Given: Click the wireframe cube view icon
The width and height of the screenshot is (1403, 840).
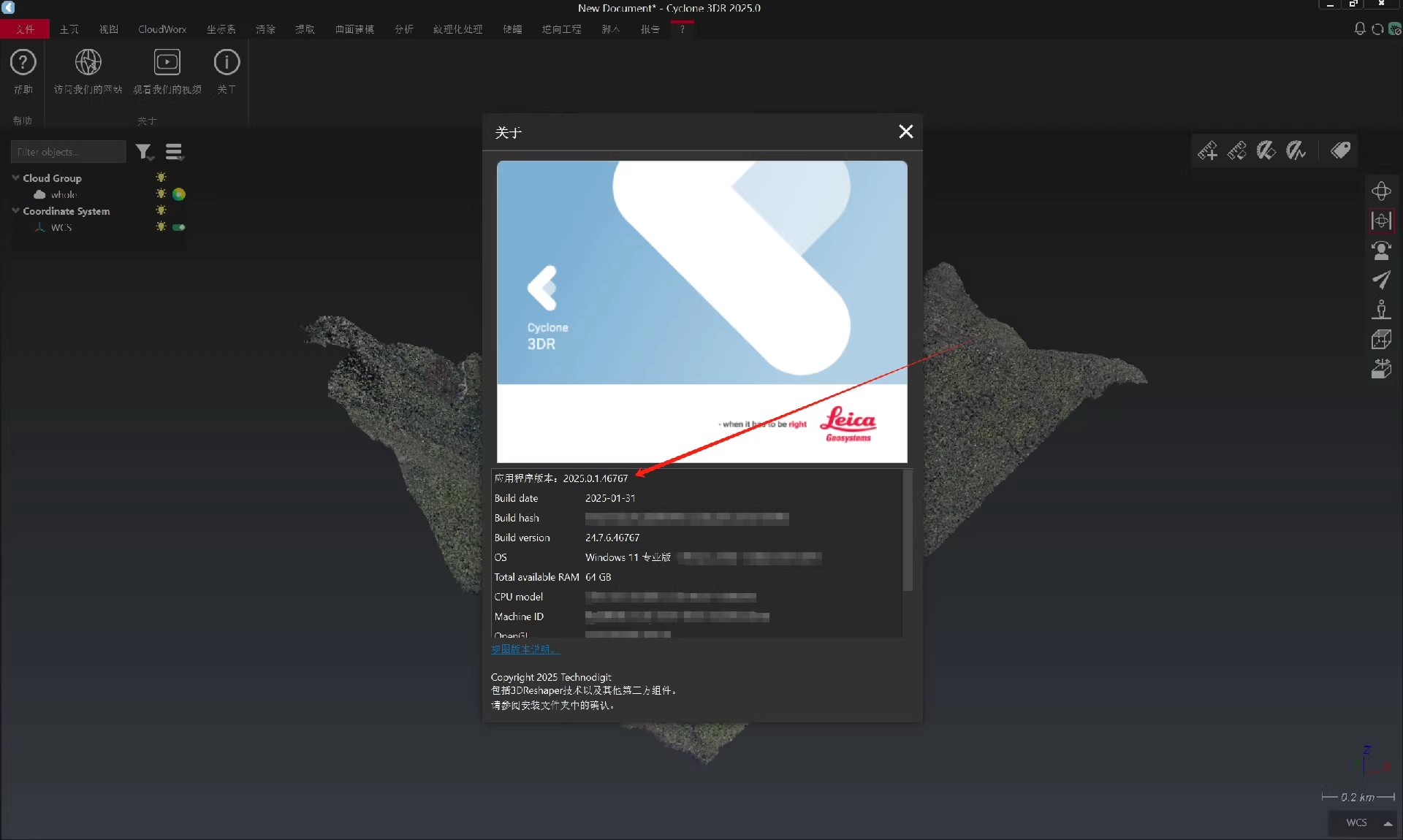Looking at the screenshot, I should coord(1381,339).
